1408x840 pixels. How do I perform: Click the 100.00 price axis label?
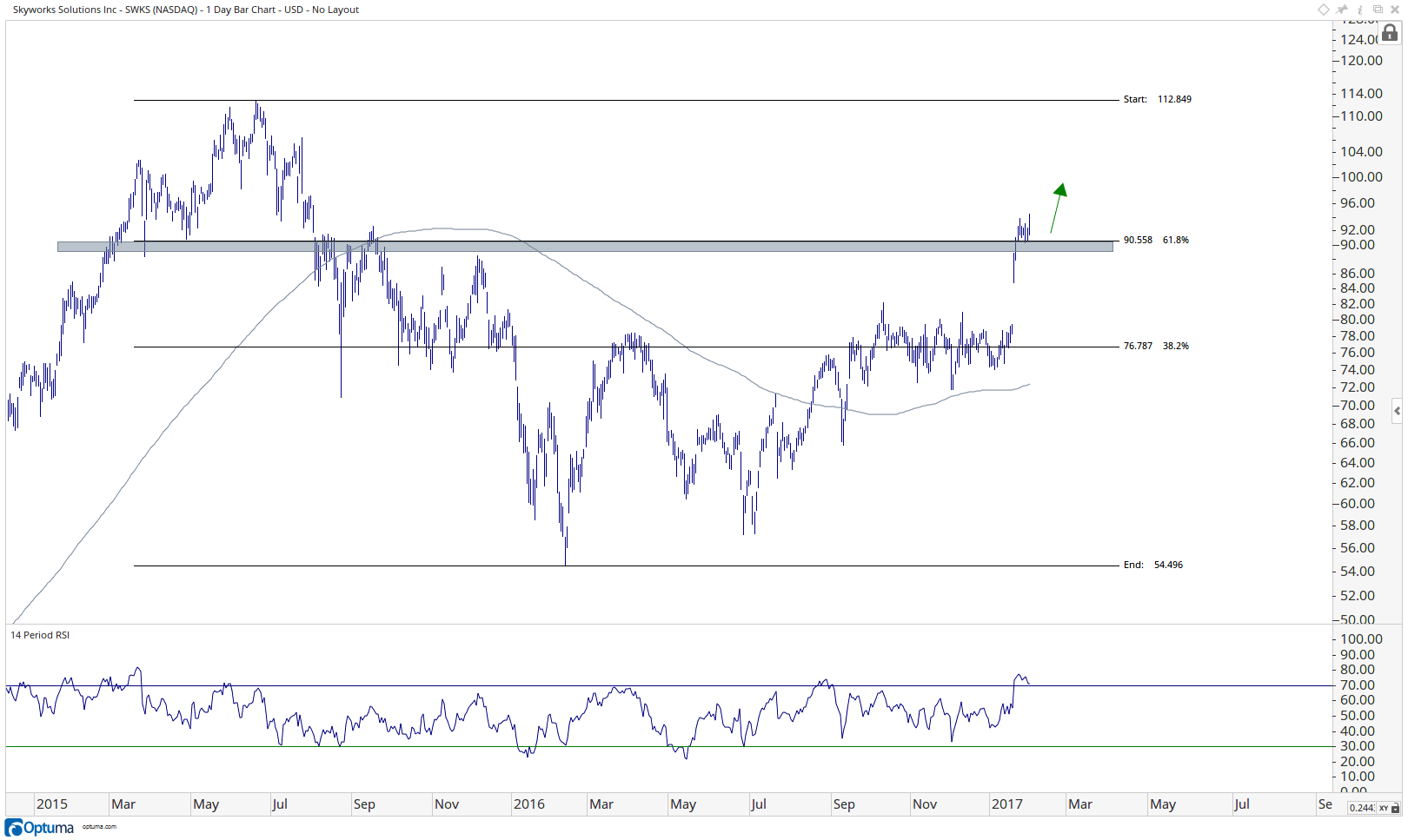[x=1361, y=177]
